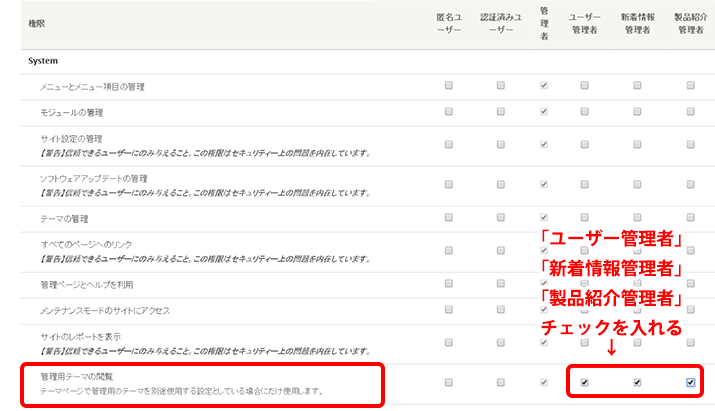Image resolution: width=715 pixels, height=411 pixels.
Task: Click the 管理用テーマの閲覧 permission label
Action: click(x=77, y=376)
